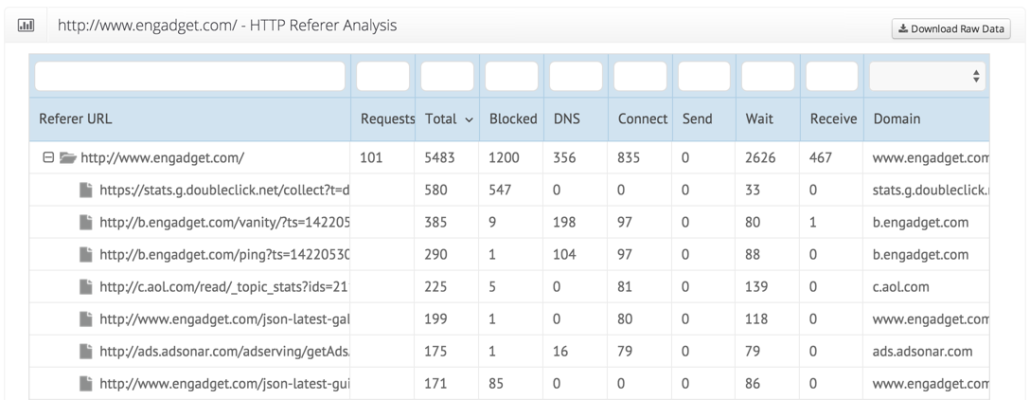Click the Requests value 101

coord(371,158)
